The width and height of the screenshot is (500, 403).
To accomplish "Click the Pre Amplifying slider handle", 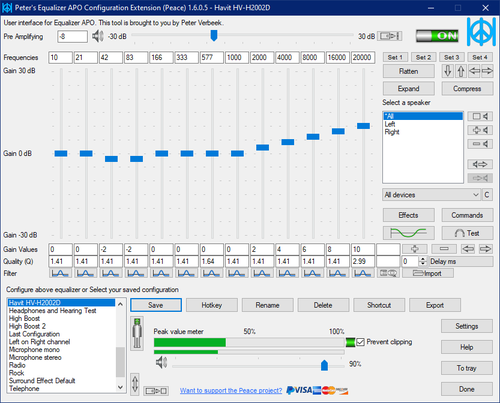I will coord(214,35).
